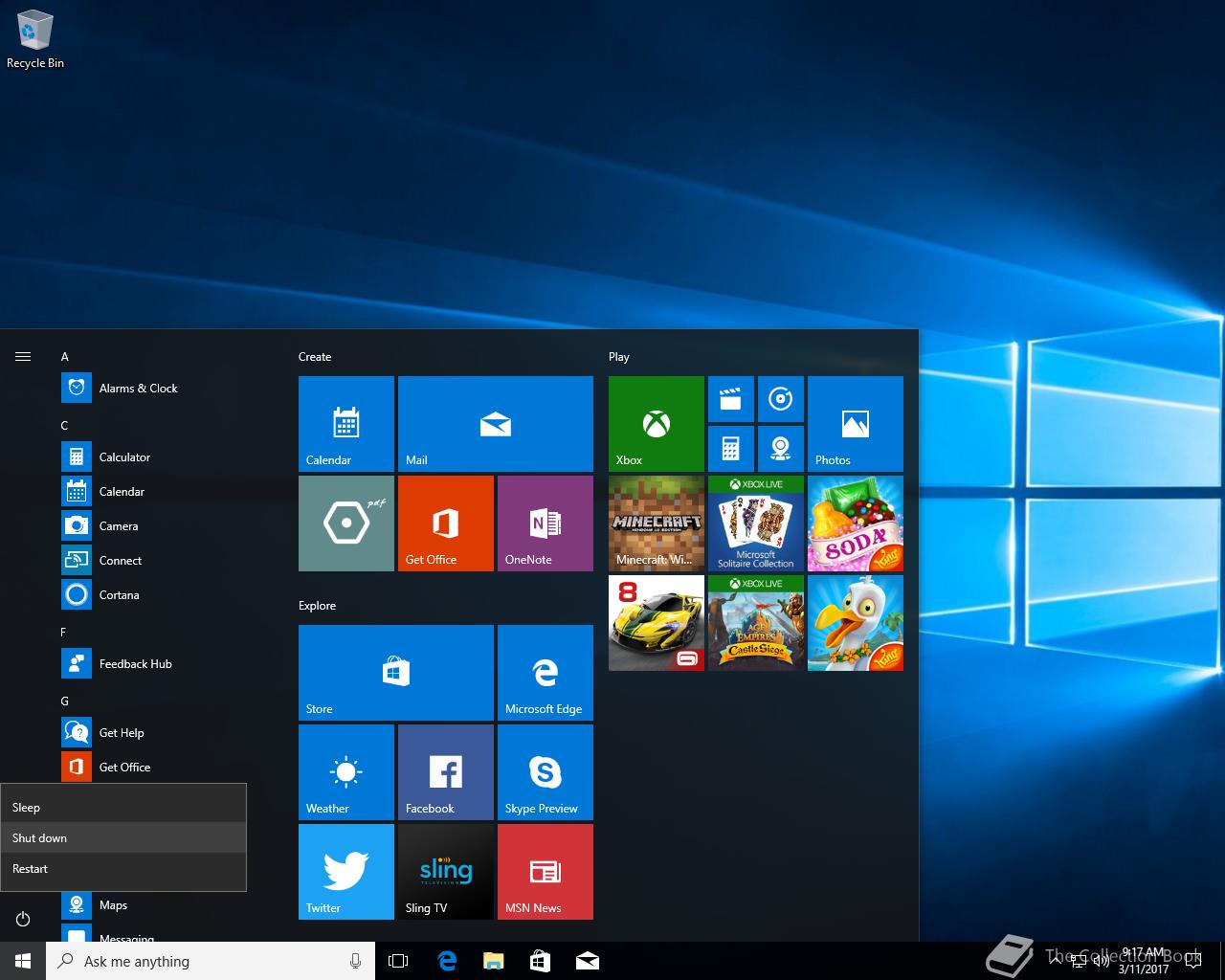Open the Store tile in Explore
The image size is (1225, 980).
click(396, 673)
